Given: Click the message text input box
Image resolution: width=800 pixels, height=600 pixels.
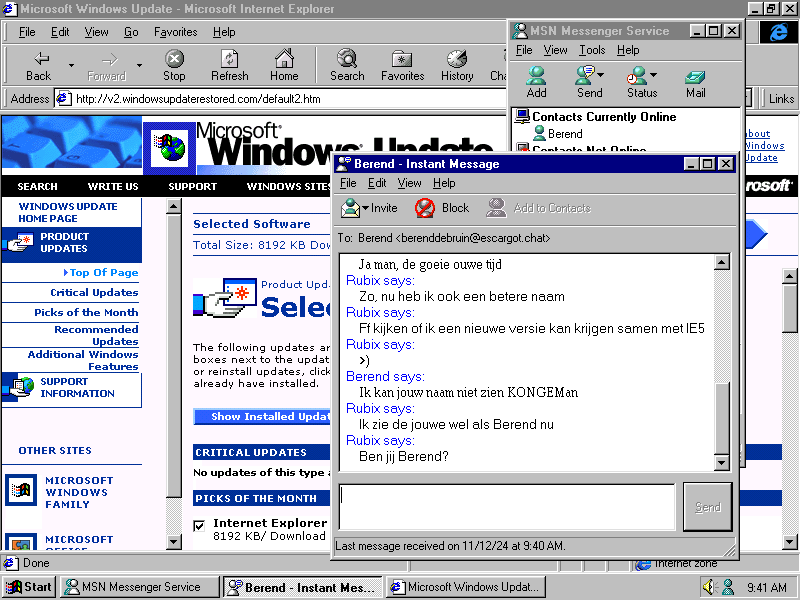Looking at the screenshot, I should (x=507, y=507).
